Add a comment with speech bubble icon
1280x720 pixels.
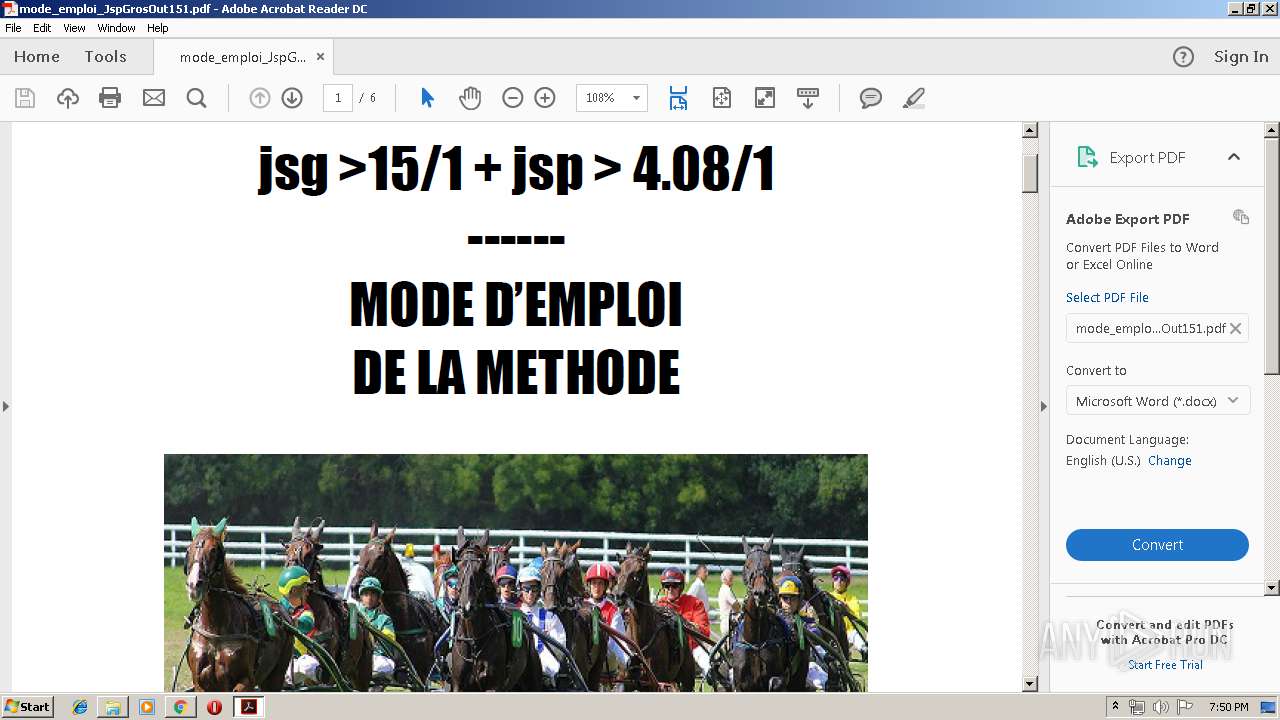coord(871,98)
